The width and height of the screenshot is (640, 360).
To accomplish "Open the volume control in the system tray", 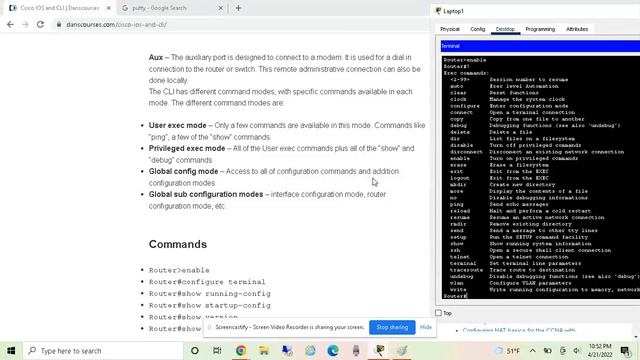I will tap(576, 351).
